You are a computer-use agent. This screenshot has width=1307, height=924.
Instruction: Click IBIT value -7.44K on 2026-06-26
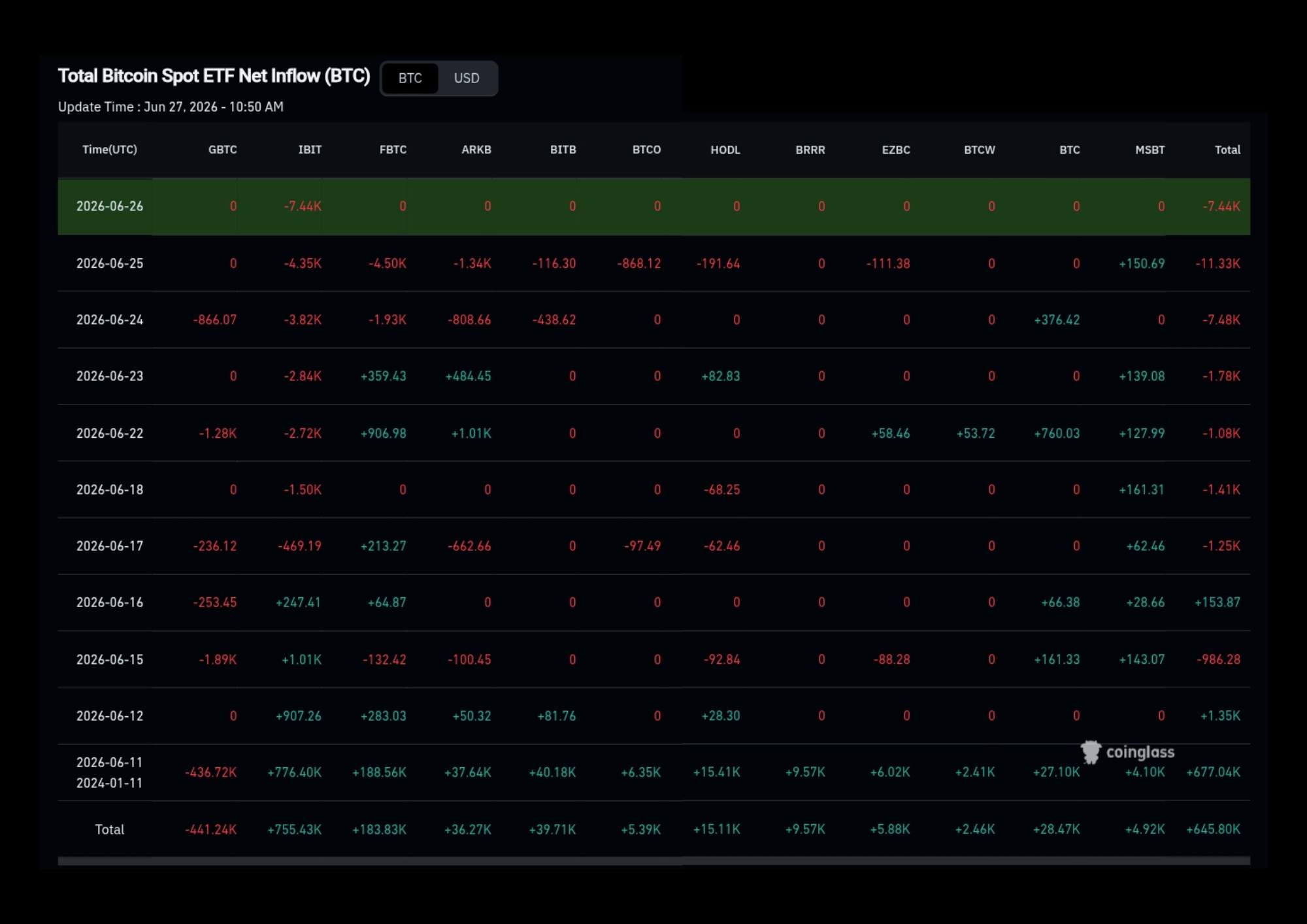coord(303,206)
